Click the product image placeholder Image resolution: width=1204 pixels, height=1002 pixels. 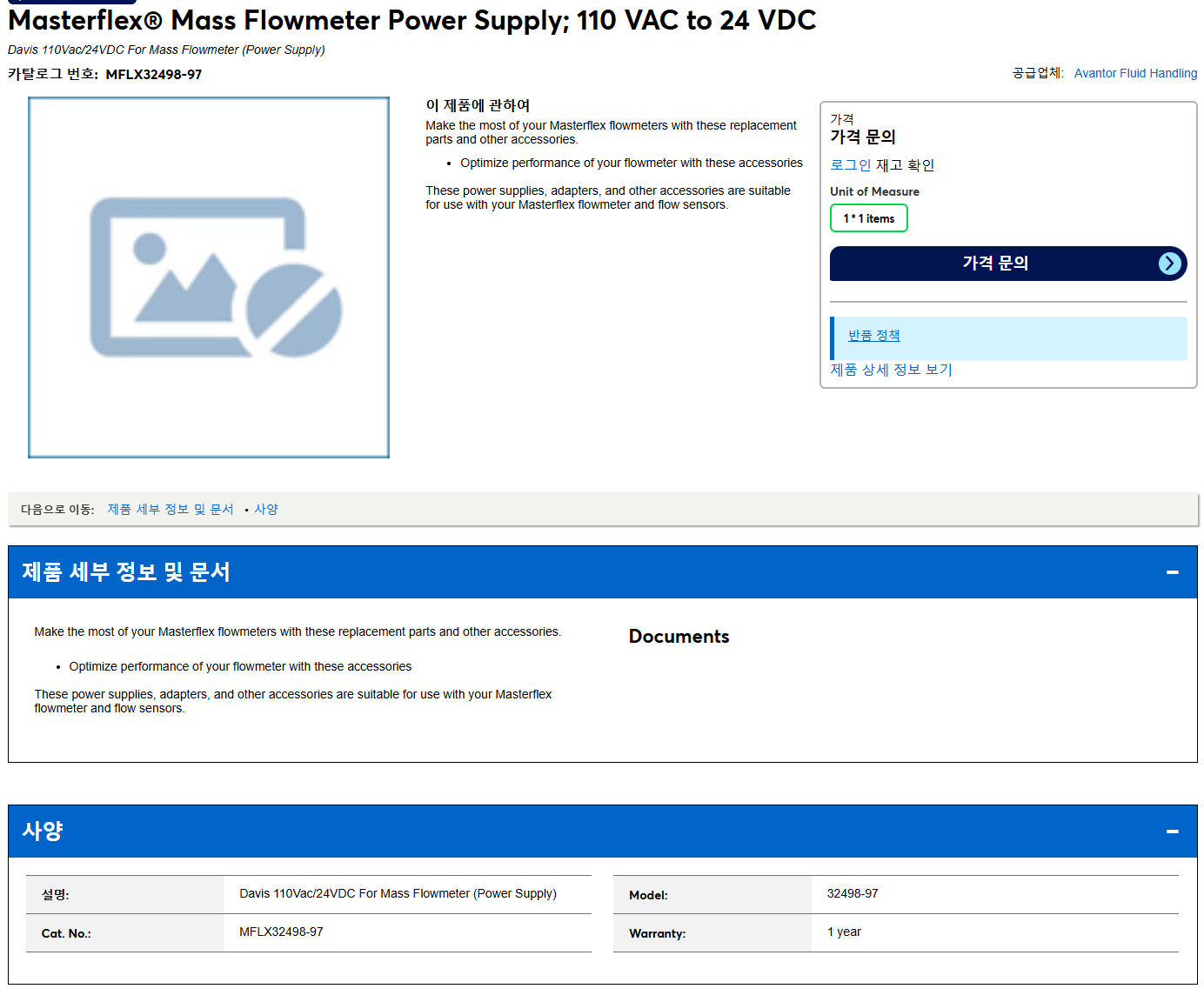(209, 277)
